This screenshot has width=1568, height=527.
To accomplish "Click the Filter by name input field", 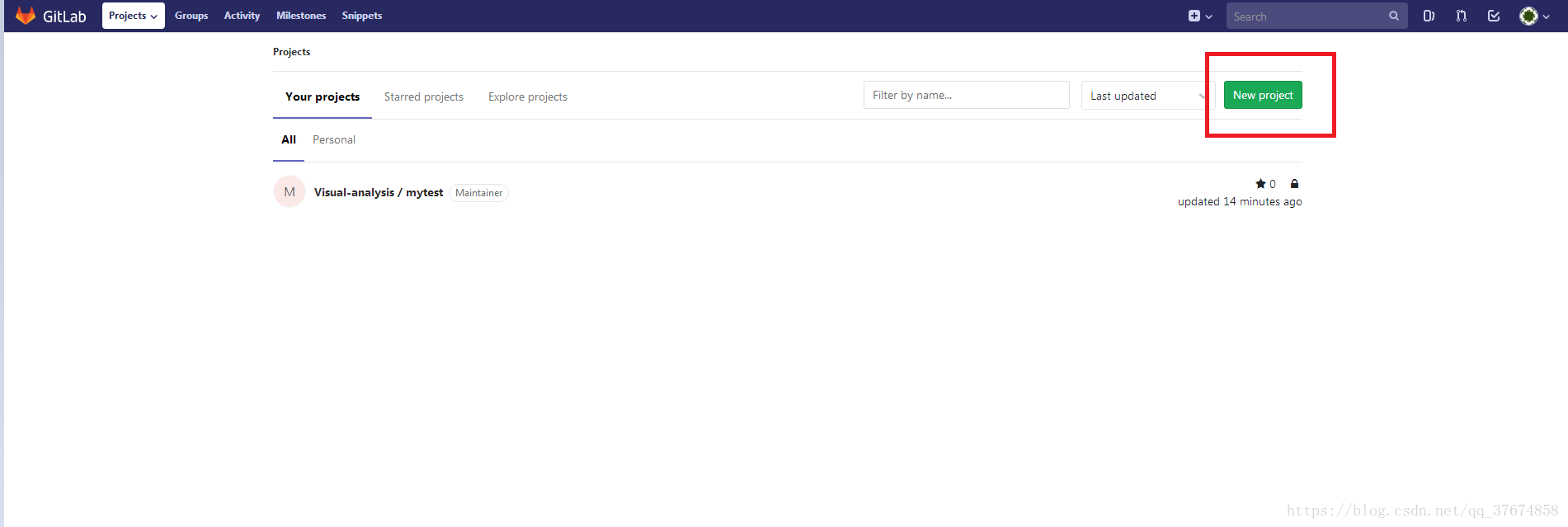I will 966,95.
